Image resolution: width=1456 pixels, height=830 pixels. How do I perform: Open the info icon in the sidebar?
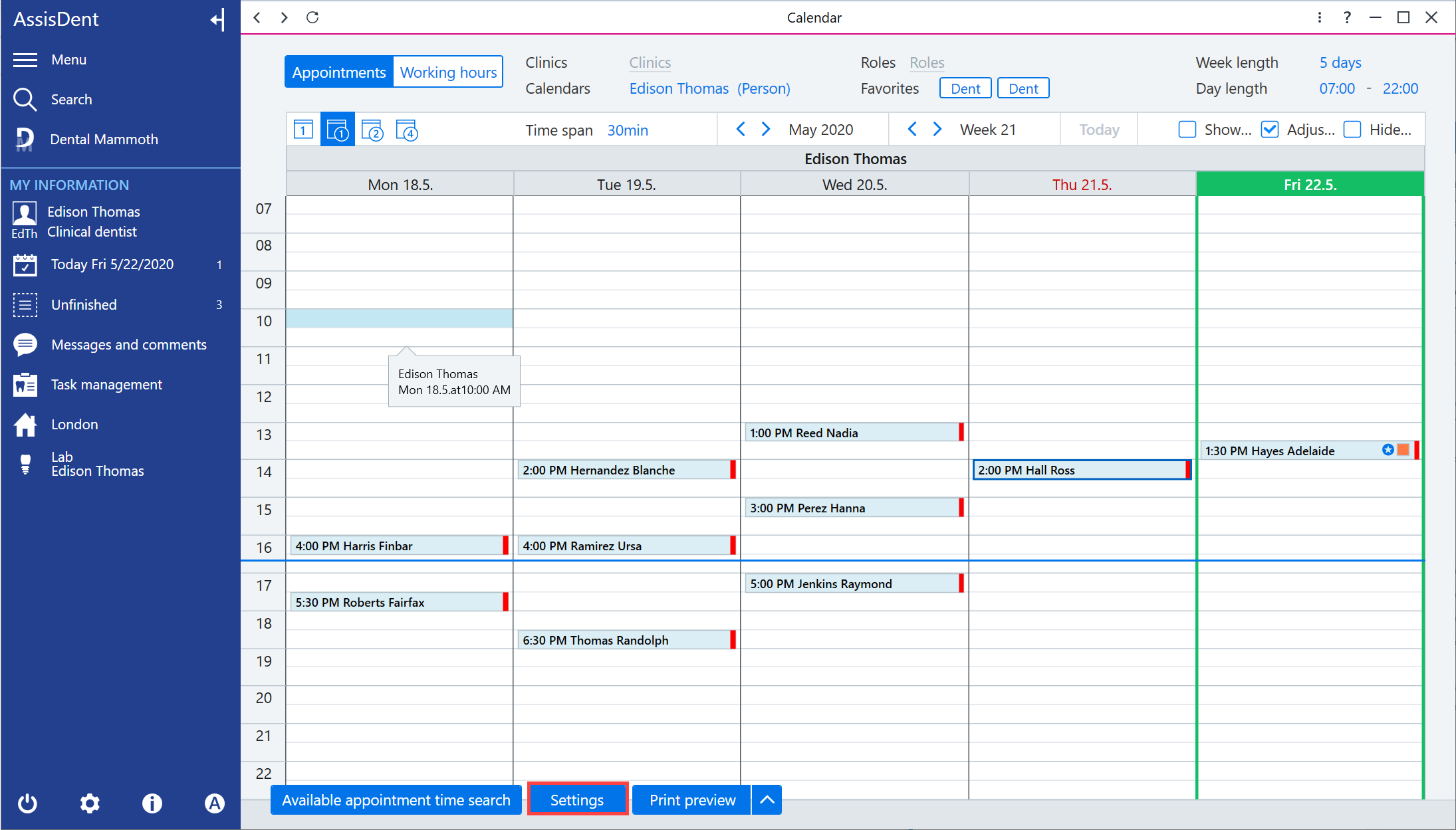(x=152, y=803)
